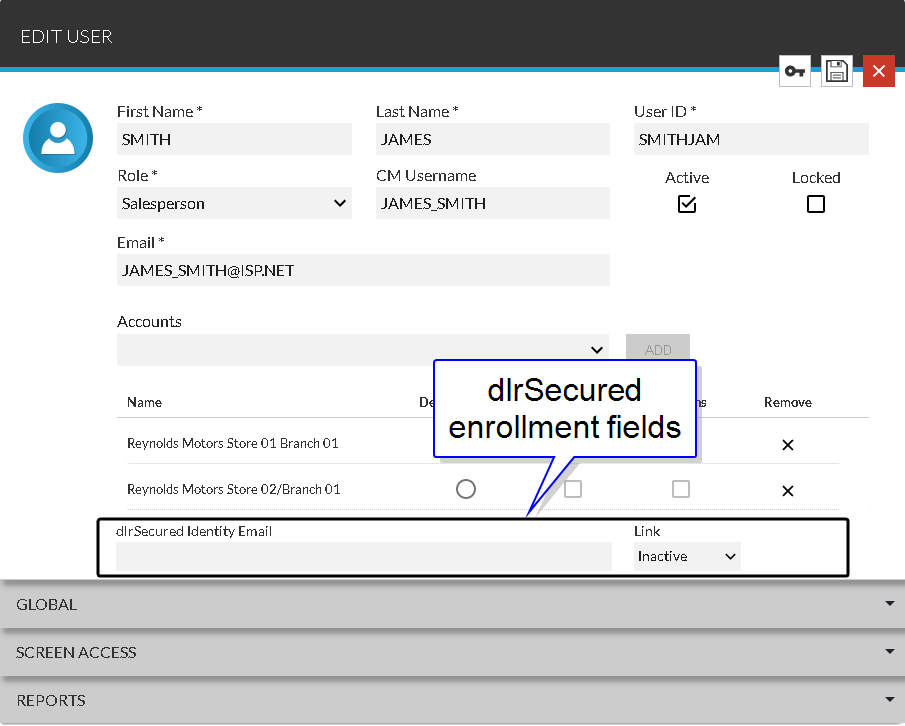Select default radio for Store 02/Branch 01
Screen dimensions: 905x726
[x=465, y=489]
